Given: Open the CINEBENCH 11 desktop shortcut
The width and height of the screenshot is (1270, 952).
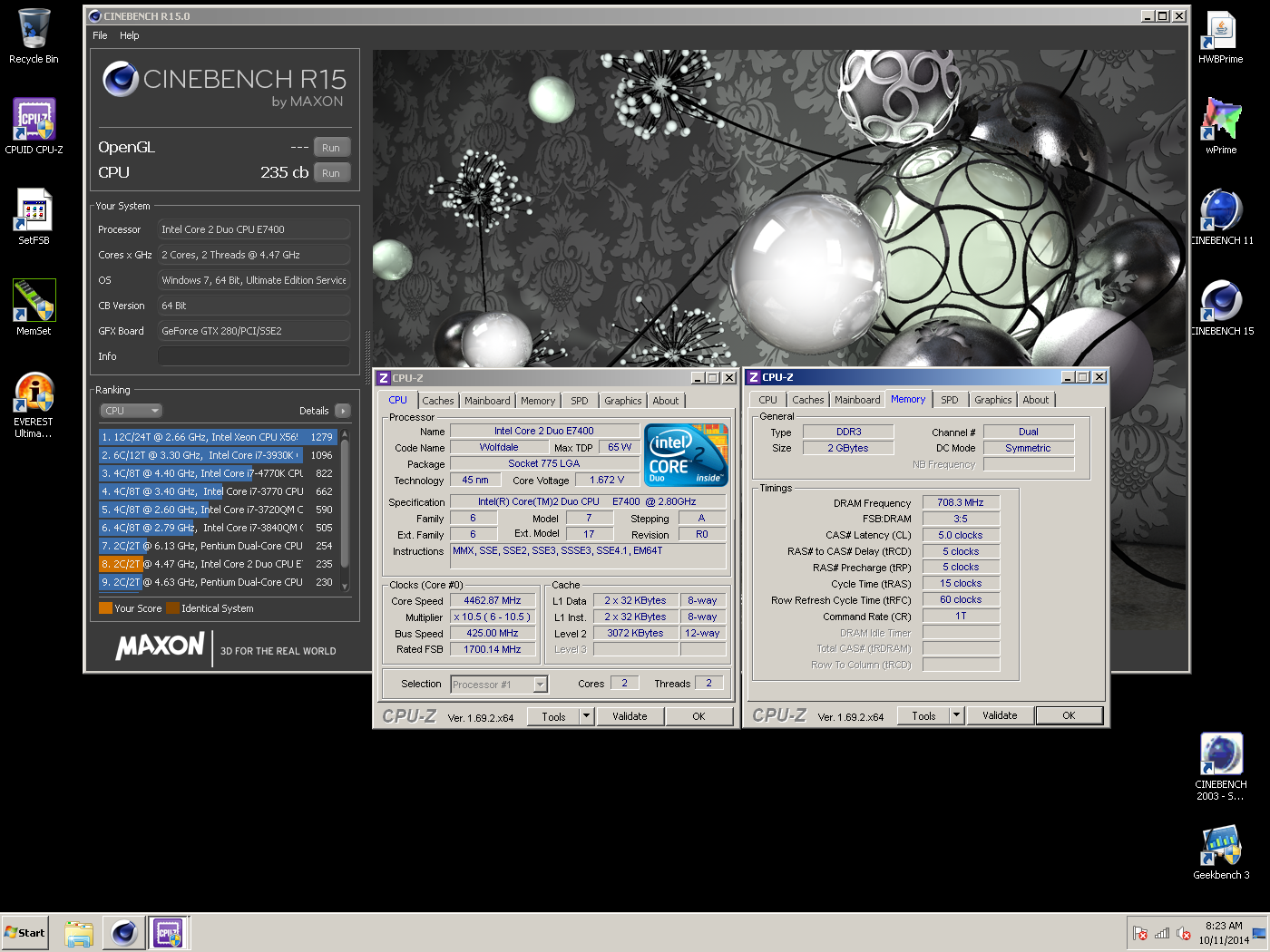Looking at the screenshot, I should click(1221, 218).
